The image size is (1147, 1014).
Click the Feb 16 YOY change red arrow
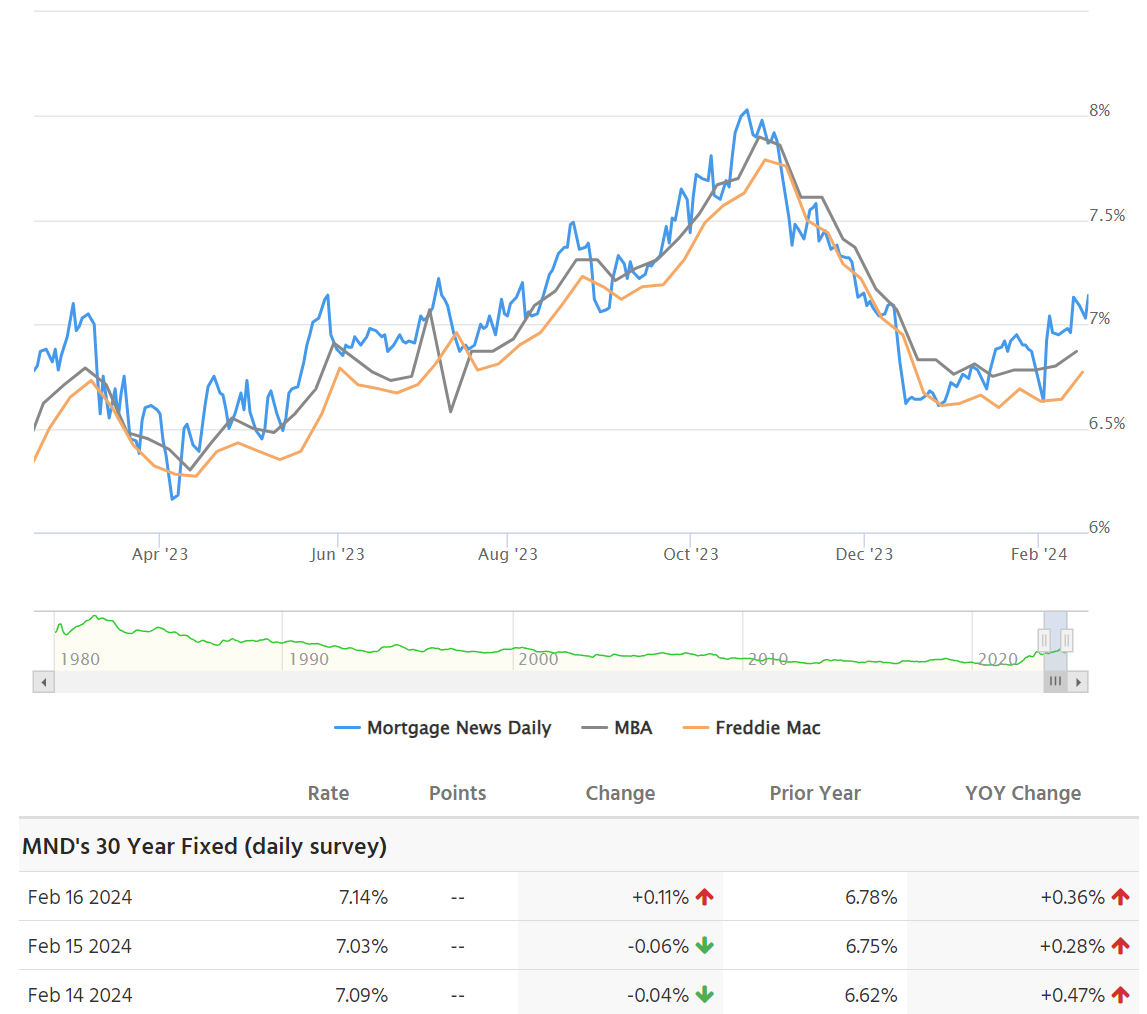[x=1120, y=897]
